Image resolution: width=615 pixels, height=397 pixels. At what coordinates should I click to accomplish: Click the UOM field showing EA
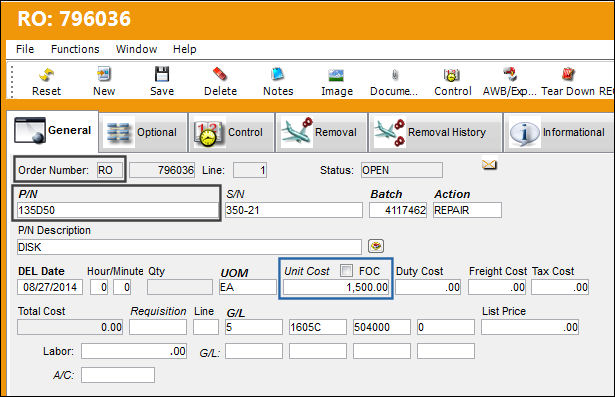click(x=247, y=287)
